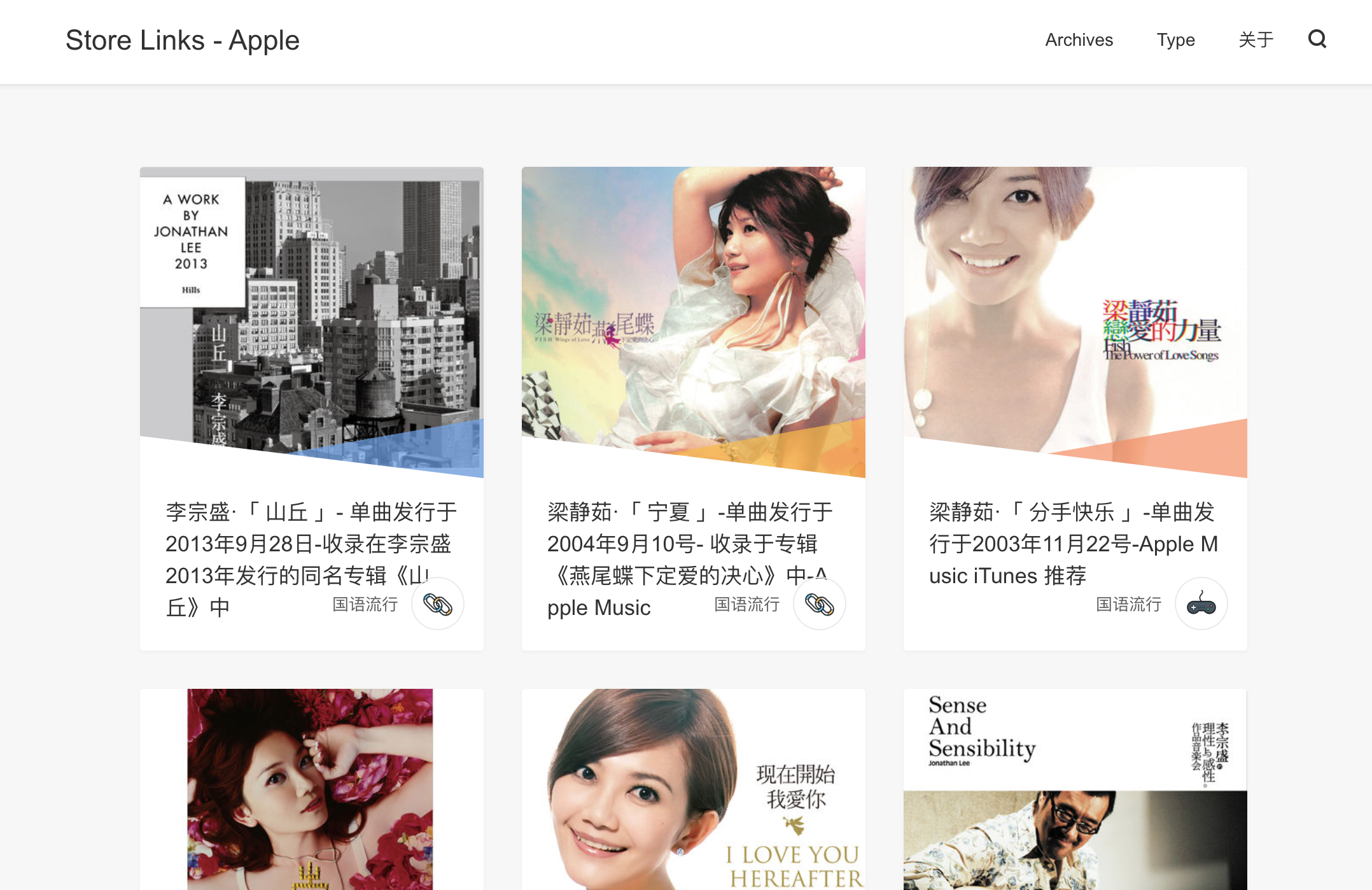The image size is (1372, 890).
Task: Open the 关于 page
Action: coord(1256,39)
